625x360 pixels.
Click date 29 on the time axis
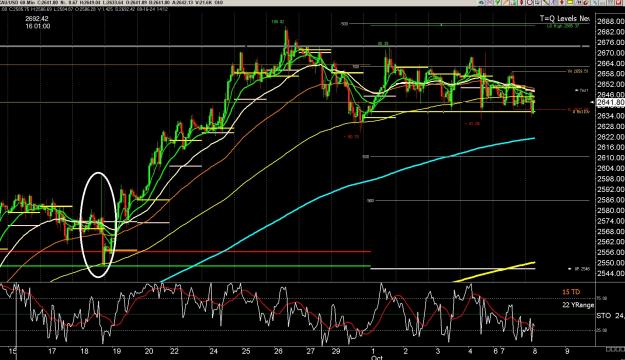(x=336, y=351)
